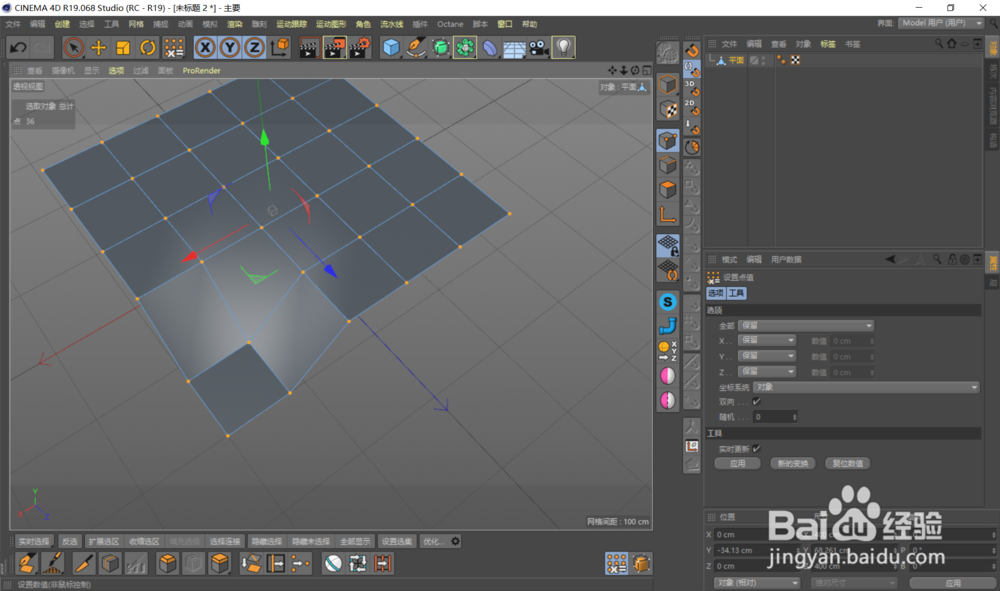Click the make editable icon in left palette
This screenshot has width=1000, height=591.
pos(668,52)
